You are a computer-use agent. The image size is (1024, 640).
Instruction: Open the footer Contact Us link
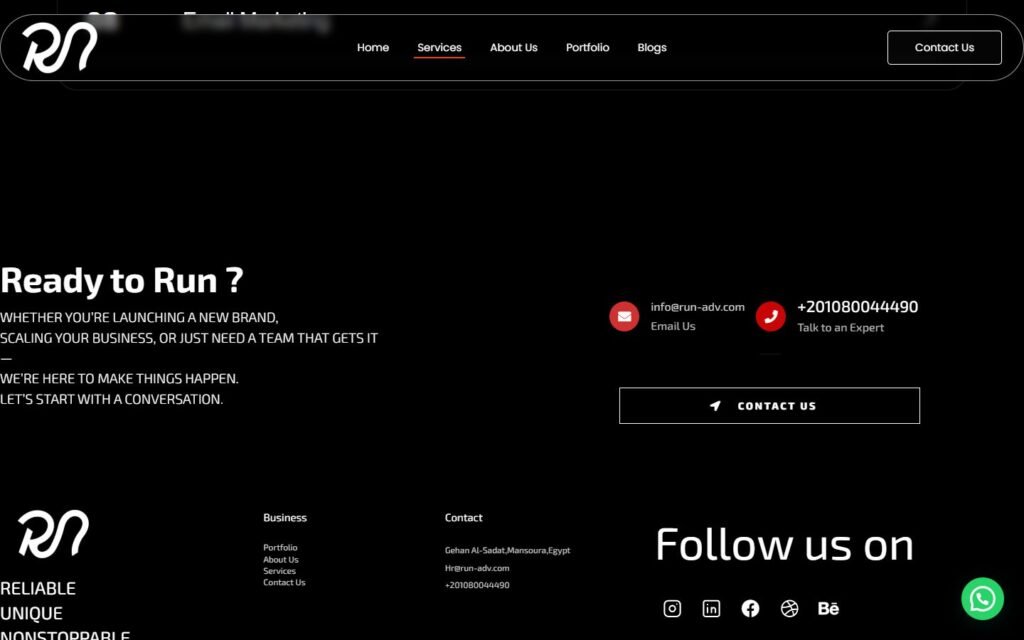pos(284,583)
